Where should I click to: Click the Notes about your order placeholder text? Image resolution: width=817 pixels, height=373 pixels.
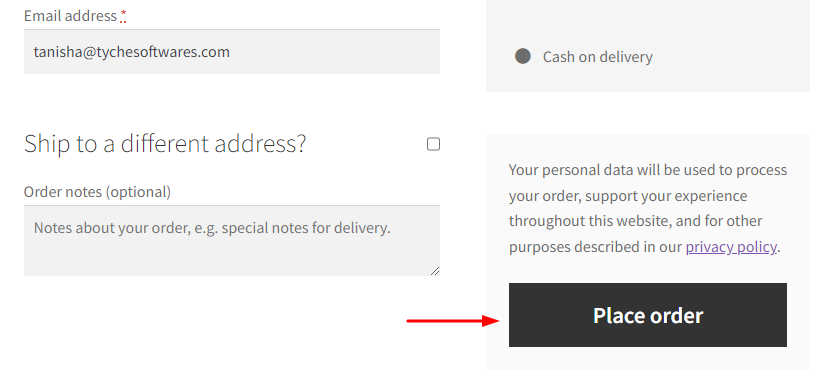[x=212, y=228]
